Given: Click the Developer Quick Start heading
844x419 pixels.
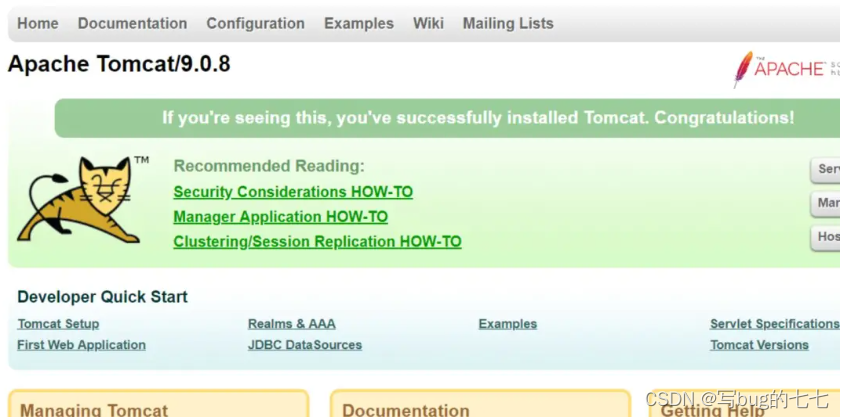Looking at the screenshot, I should tap(102, 297).
